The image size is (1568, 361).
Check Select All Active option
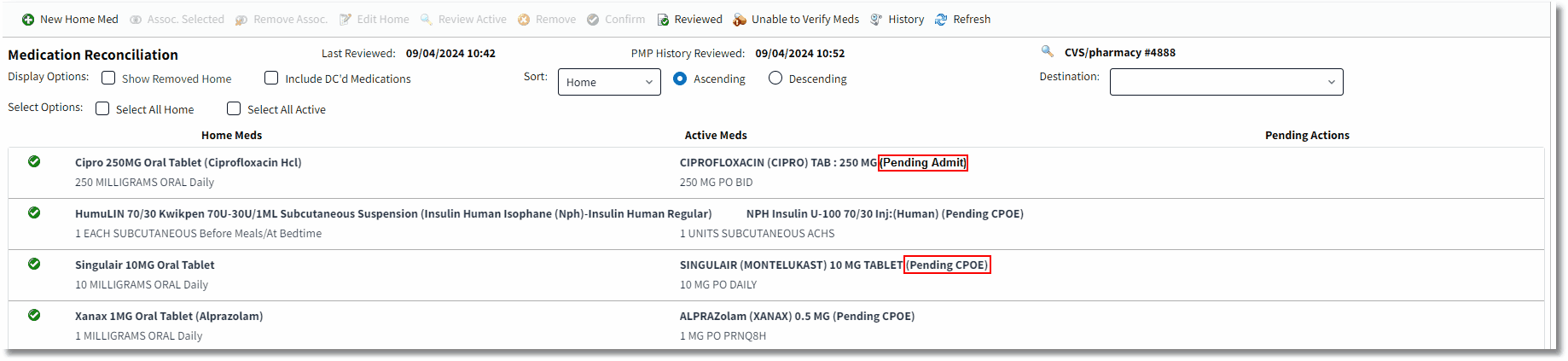[x=234, y=108]
